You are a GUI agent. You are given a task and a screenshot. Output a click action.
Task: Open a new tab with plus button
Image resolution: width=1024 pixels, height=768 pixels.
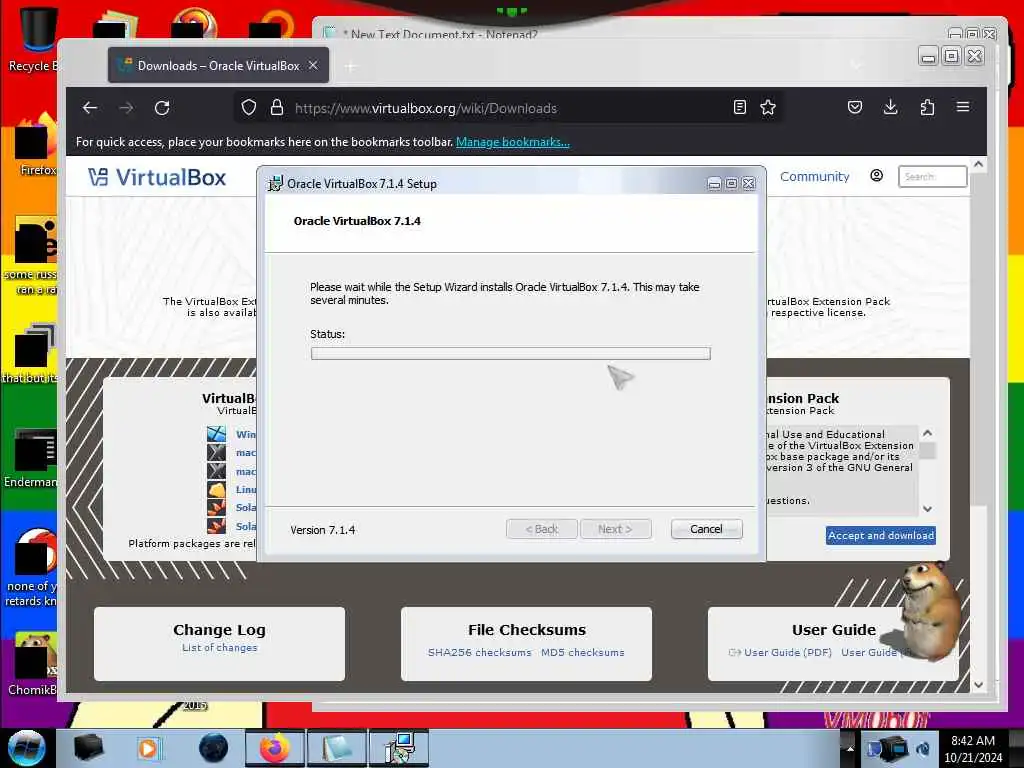pos(351,66)
